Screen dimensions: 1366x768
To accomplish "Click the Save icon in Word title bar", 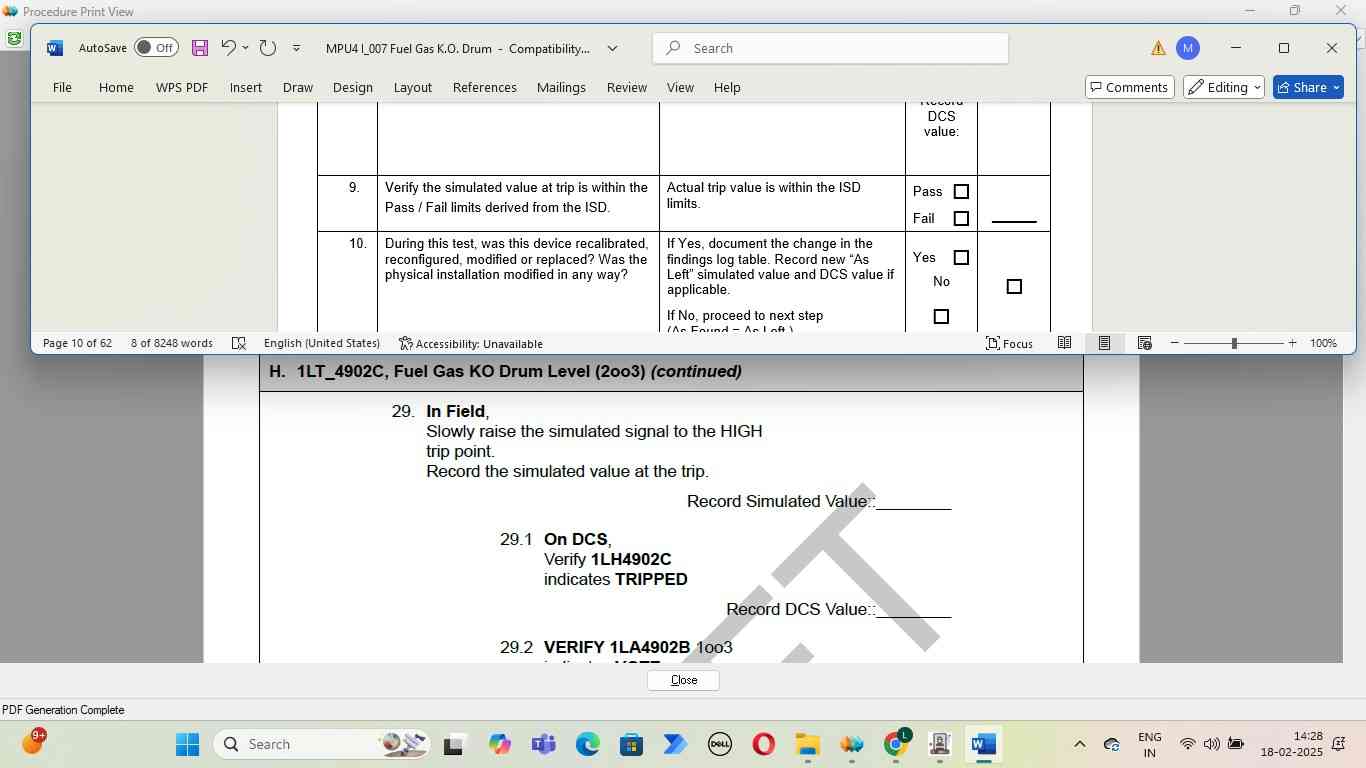I will click(200, 48).
